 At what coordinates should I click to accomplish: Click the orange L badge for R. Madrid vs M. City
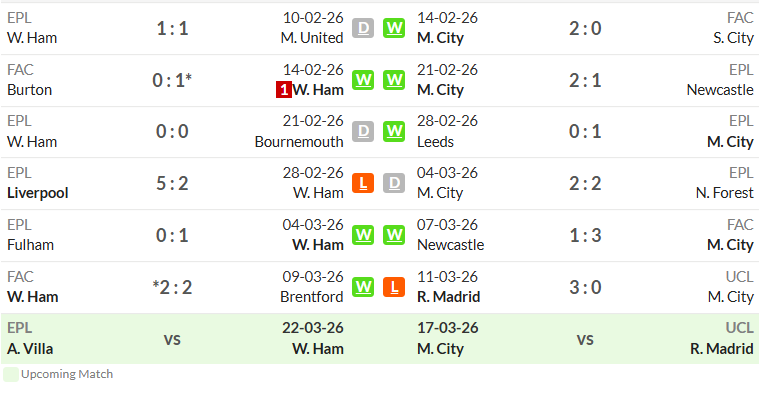394,287
